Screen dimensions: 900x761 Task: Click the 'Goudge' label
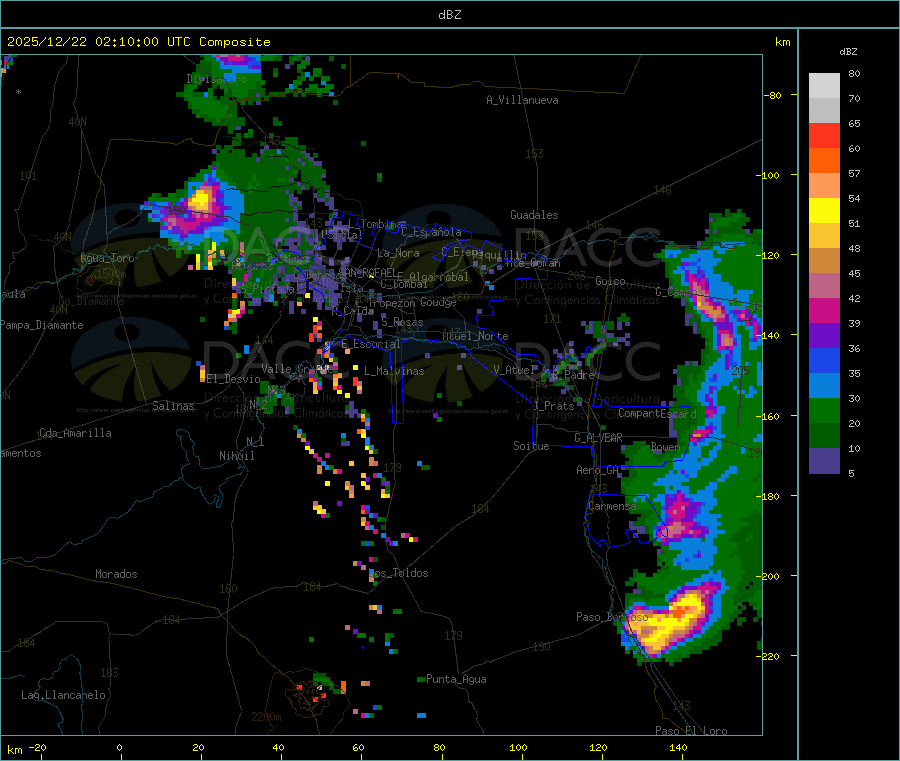[438, 302]
